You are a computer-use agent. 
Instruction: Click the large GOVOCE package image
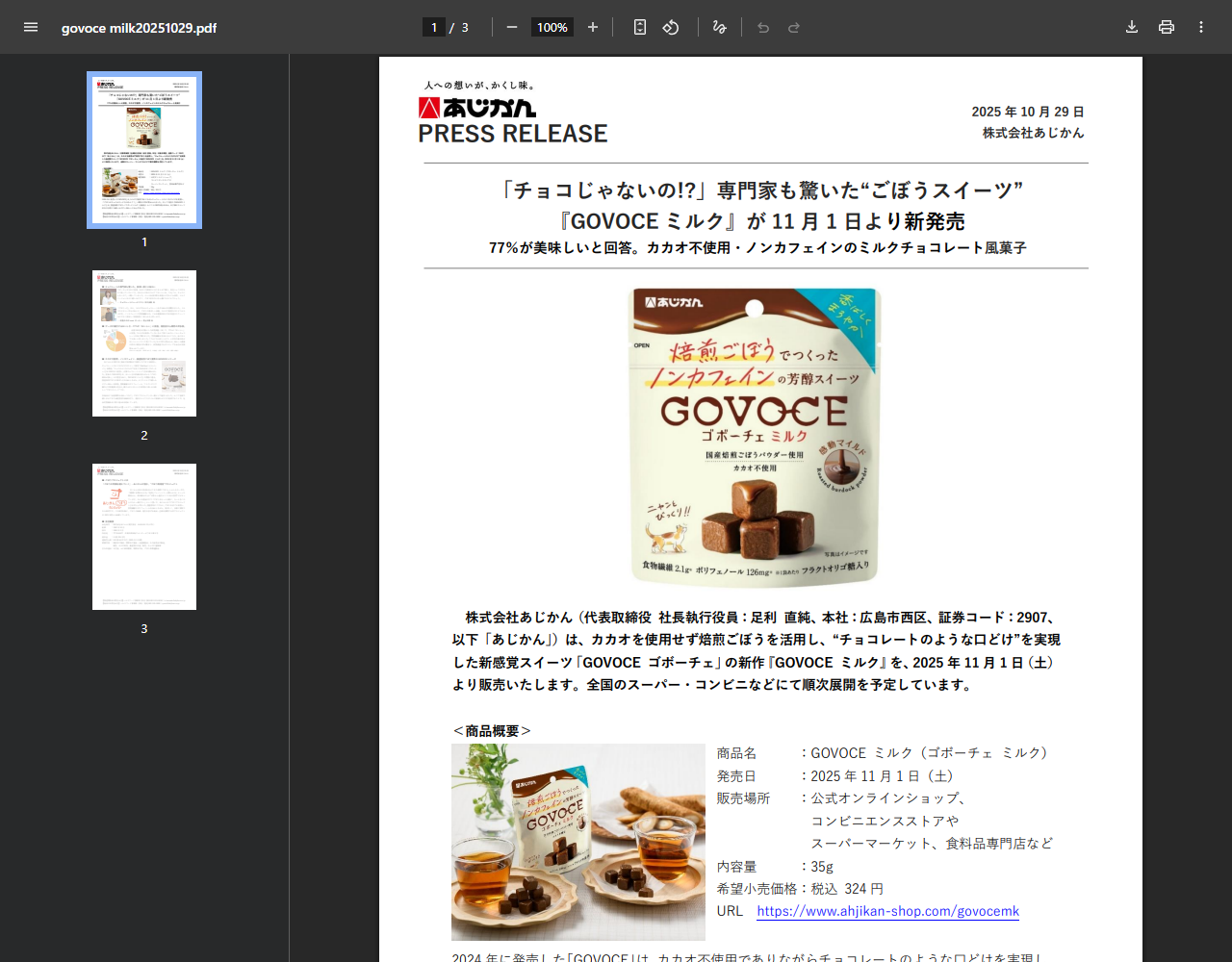pos(756,436)
